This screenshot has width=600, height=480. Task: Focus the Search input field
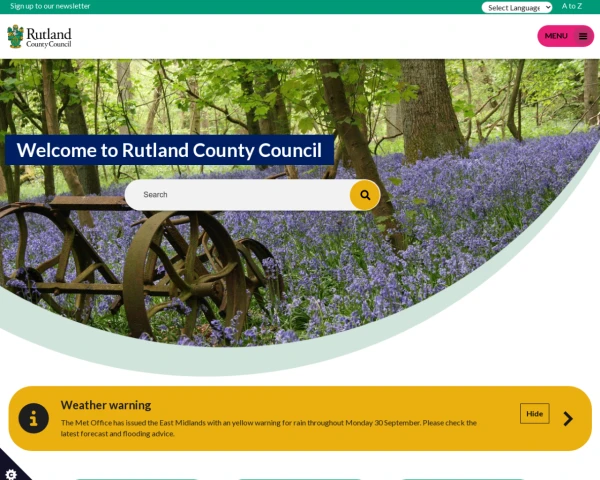(237, 195)
